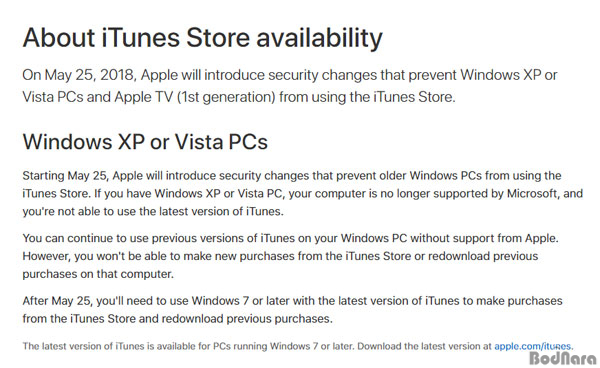Click 'purchases on that computer.' line
This screenshot has width=600, height=368.
98,274
